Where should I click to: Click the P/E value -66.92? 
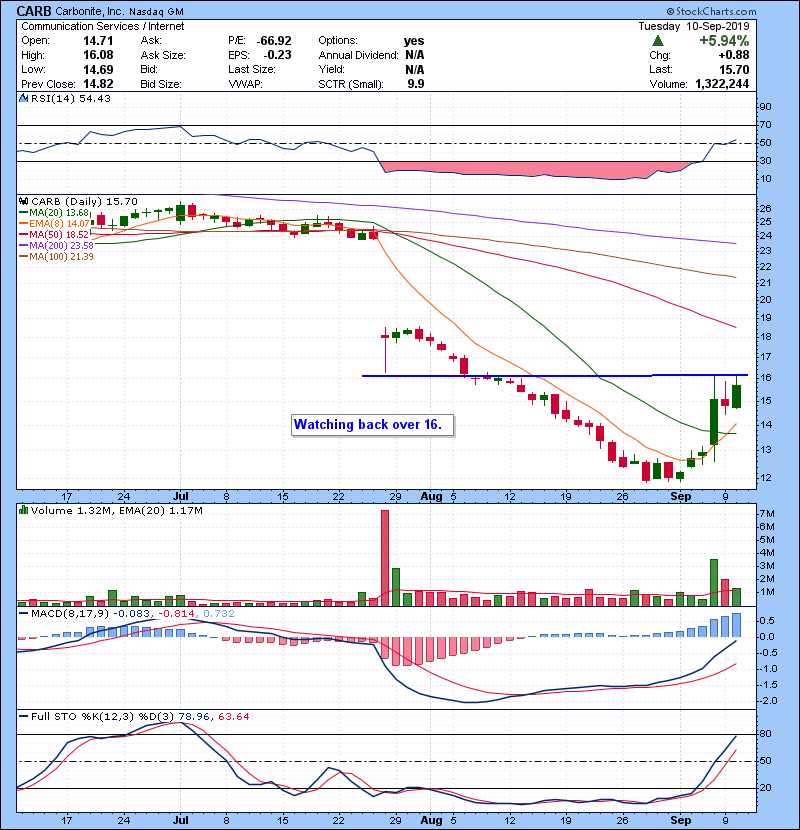coord(274,41)
